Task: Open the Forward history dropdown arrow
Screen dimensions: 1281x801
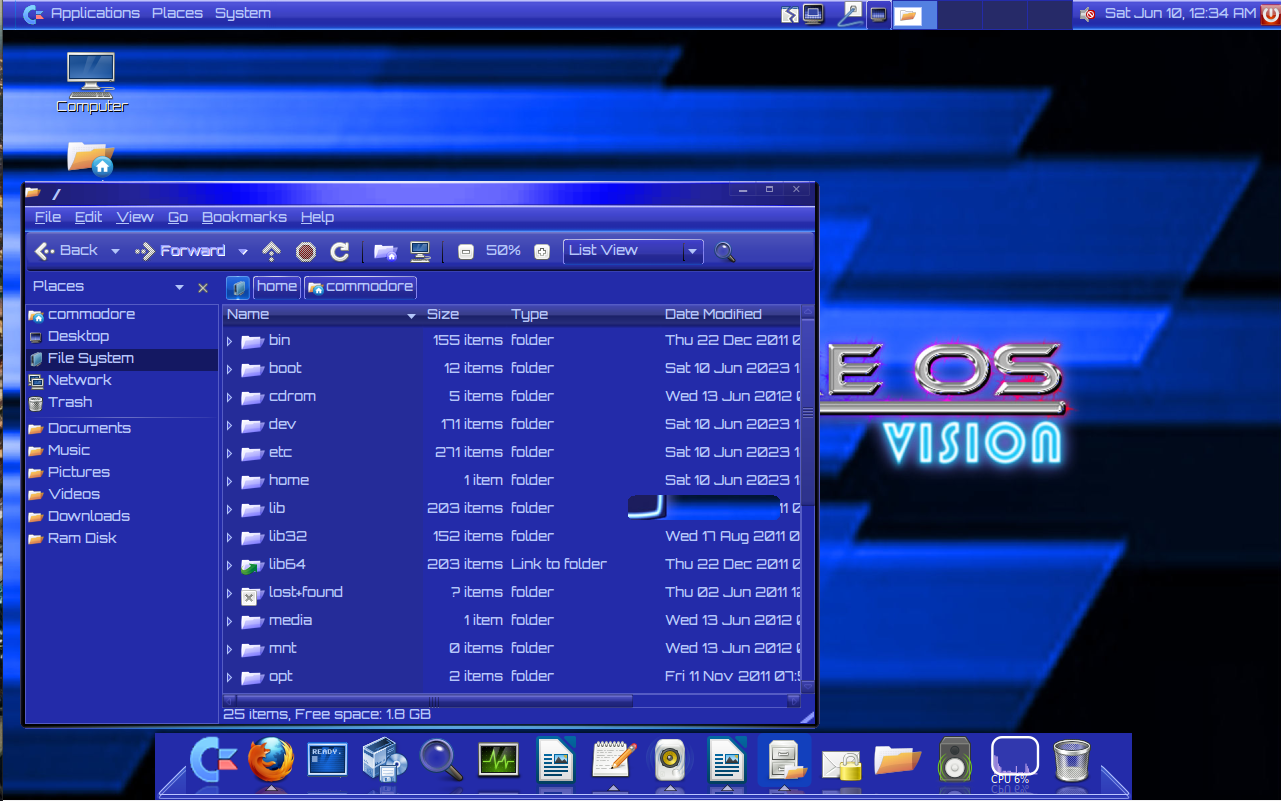Action: (243, 252)
